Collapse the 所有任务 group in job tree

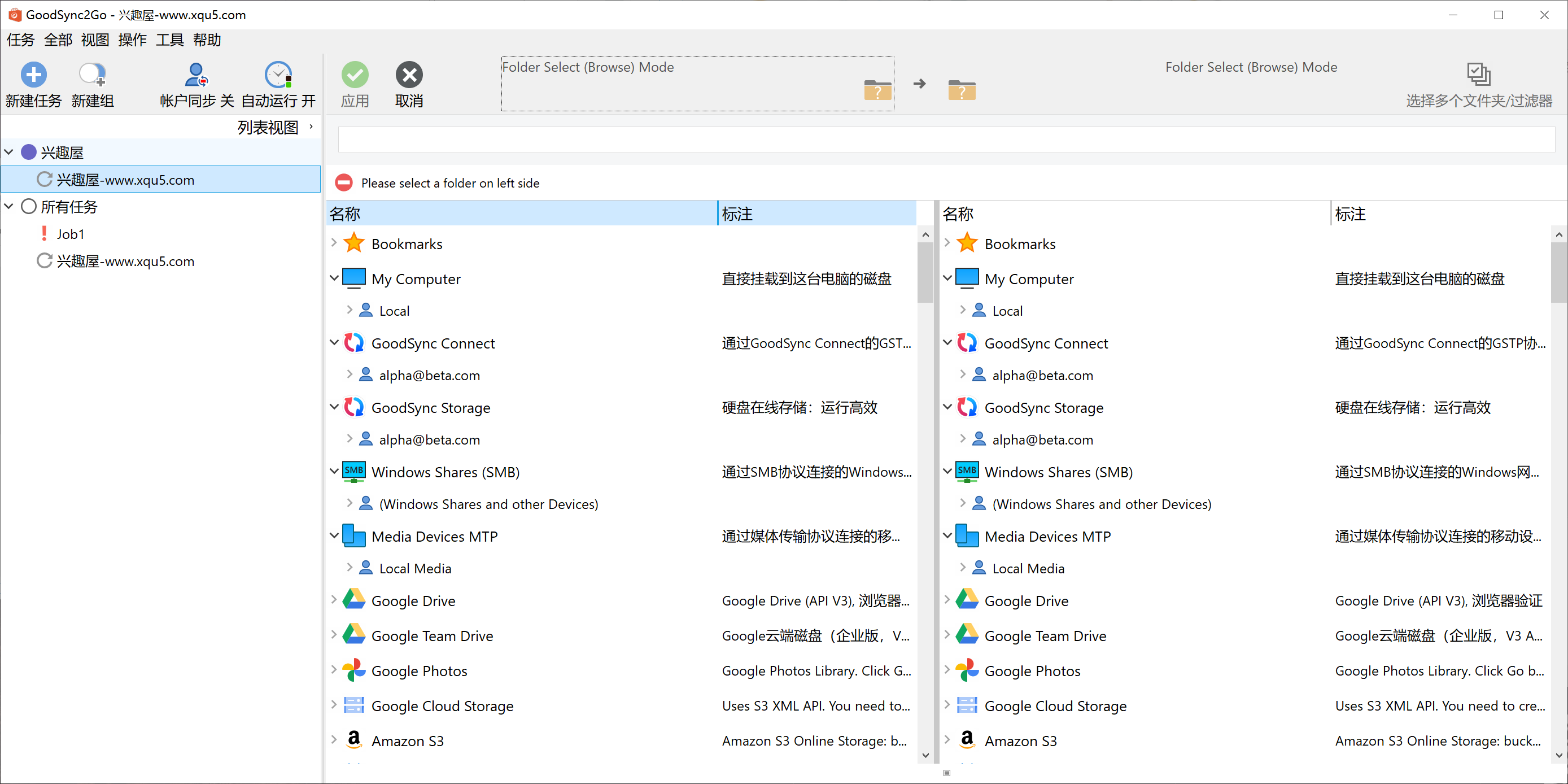pos(9,206)
